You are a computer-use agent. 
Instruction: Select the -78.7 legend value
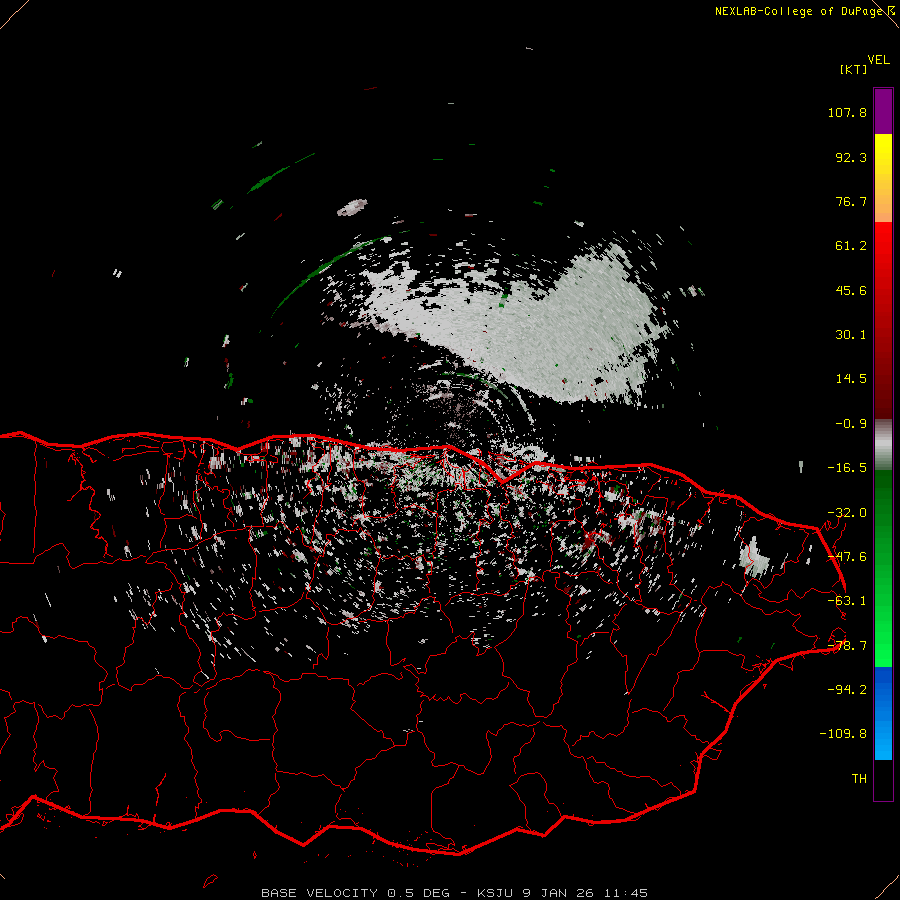tap(847, 646)
